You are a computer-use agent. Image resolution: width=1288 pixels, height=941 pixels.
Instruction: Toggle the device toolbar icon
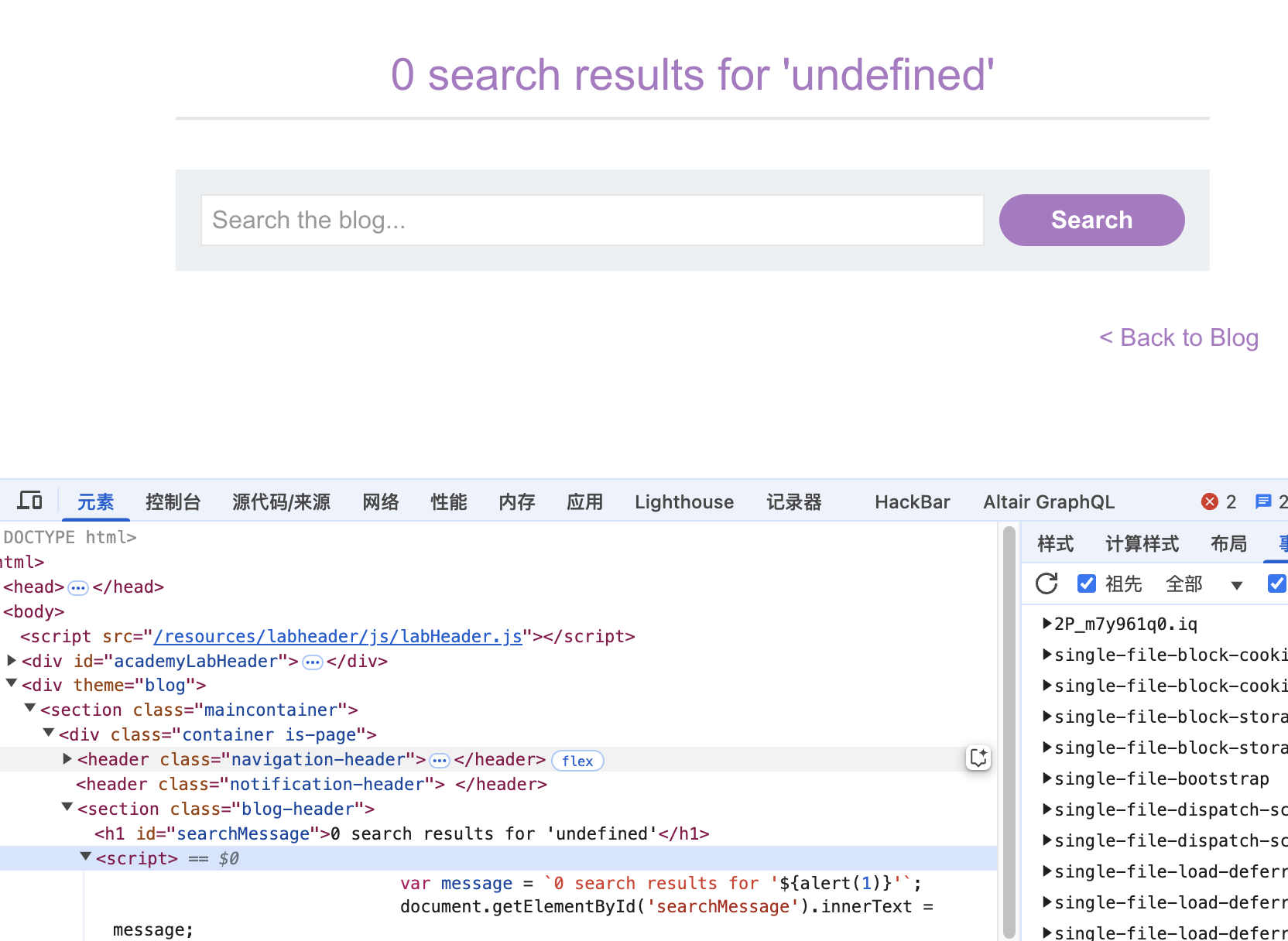[29, 501]
